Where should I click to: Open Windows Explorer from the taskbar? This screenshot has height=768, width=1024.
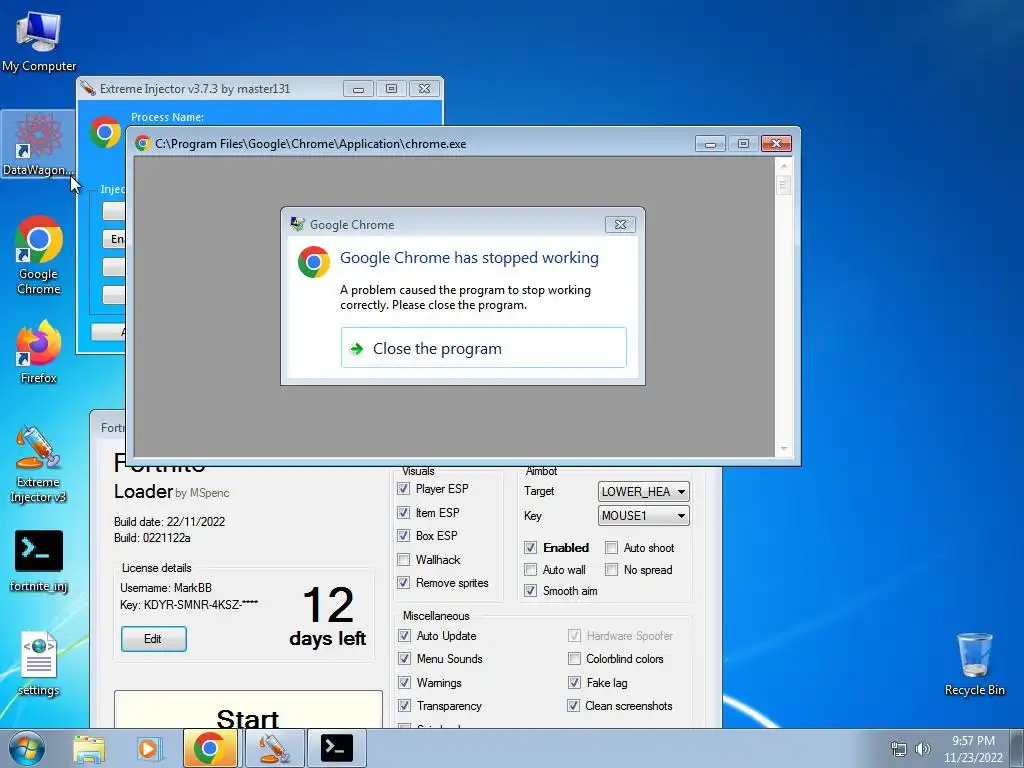[89, 748]
